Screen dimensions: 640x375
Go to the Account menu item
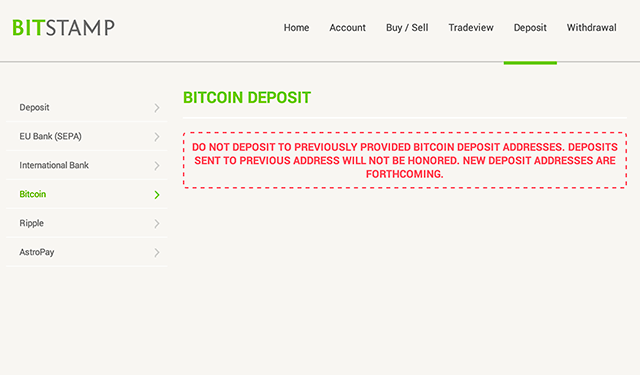pyautogui.click(x=347, y=28)
